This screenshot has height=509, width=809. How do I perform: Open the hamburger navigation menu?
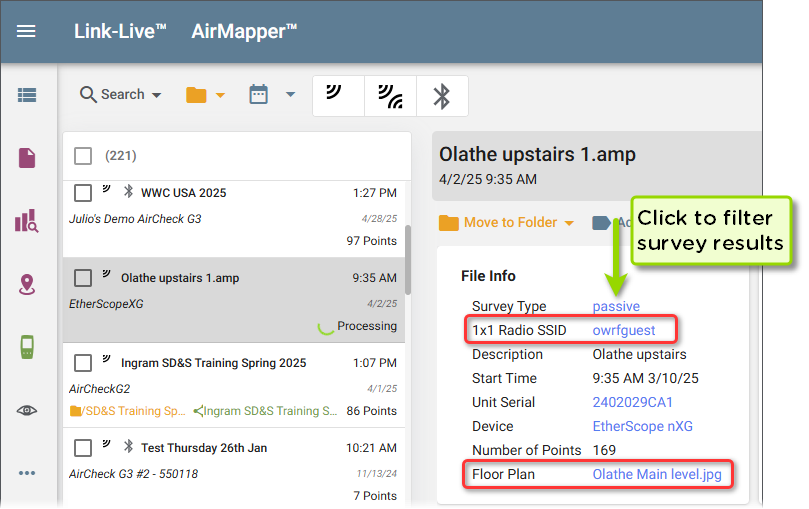(26, 31)
